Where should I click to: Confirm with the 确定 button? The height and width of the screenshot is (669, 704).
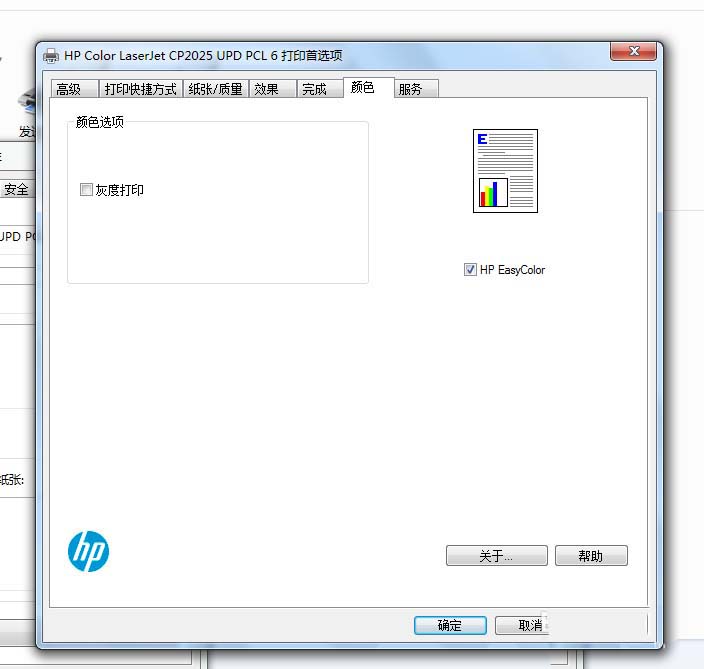[x=450, y=625]
